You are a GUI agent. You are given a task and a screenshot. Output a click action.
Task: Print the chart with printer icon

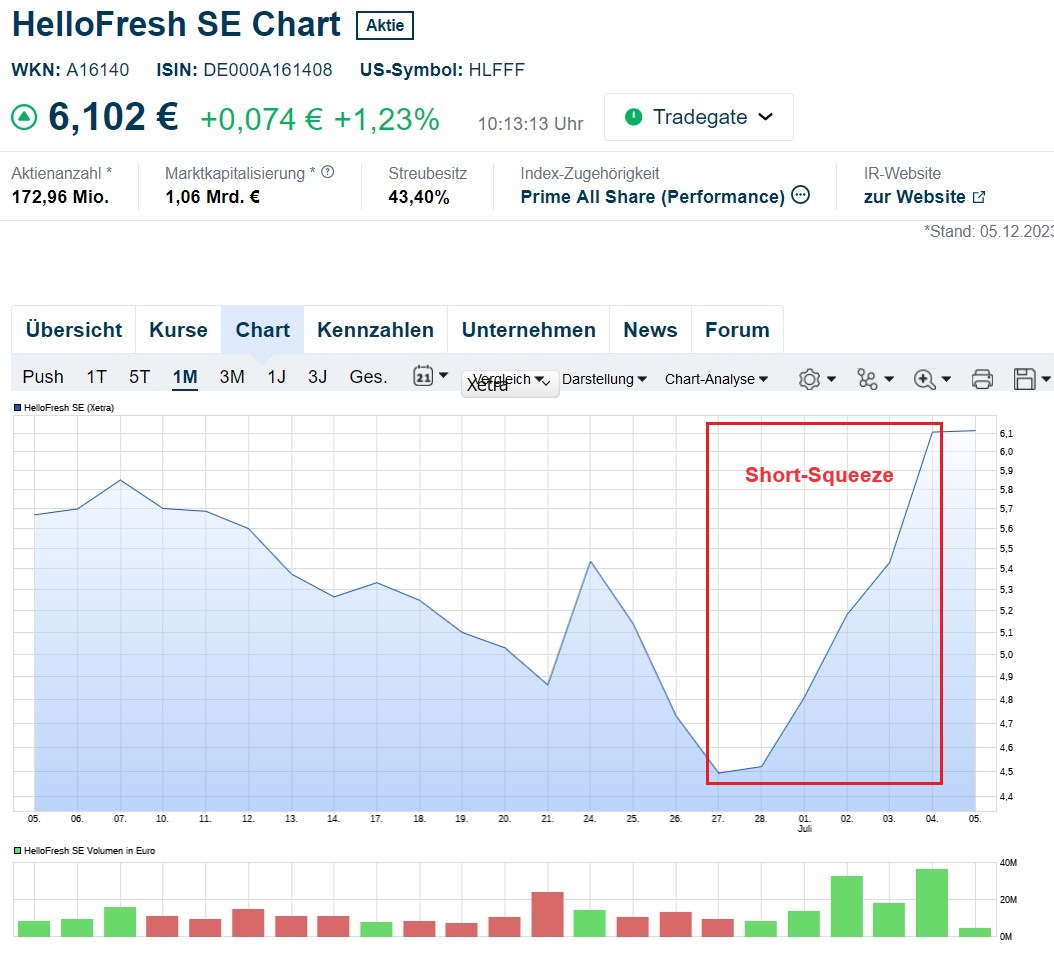pyautogui.click(x=982, y=379)
